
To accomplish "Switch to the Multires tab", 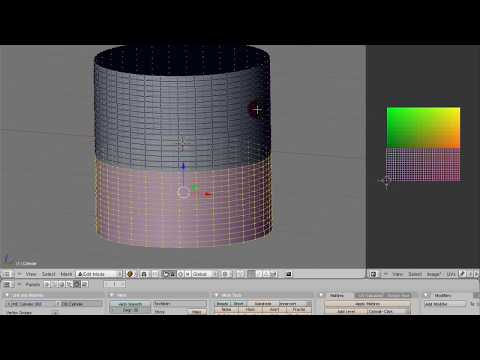I will point(337,295).
